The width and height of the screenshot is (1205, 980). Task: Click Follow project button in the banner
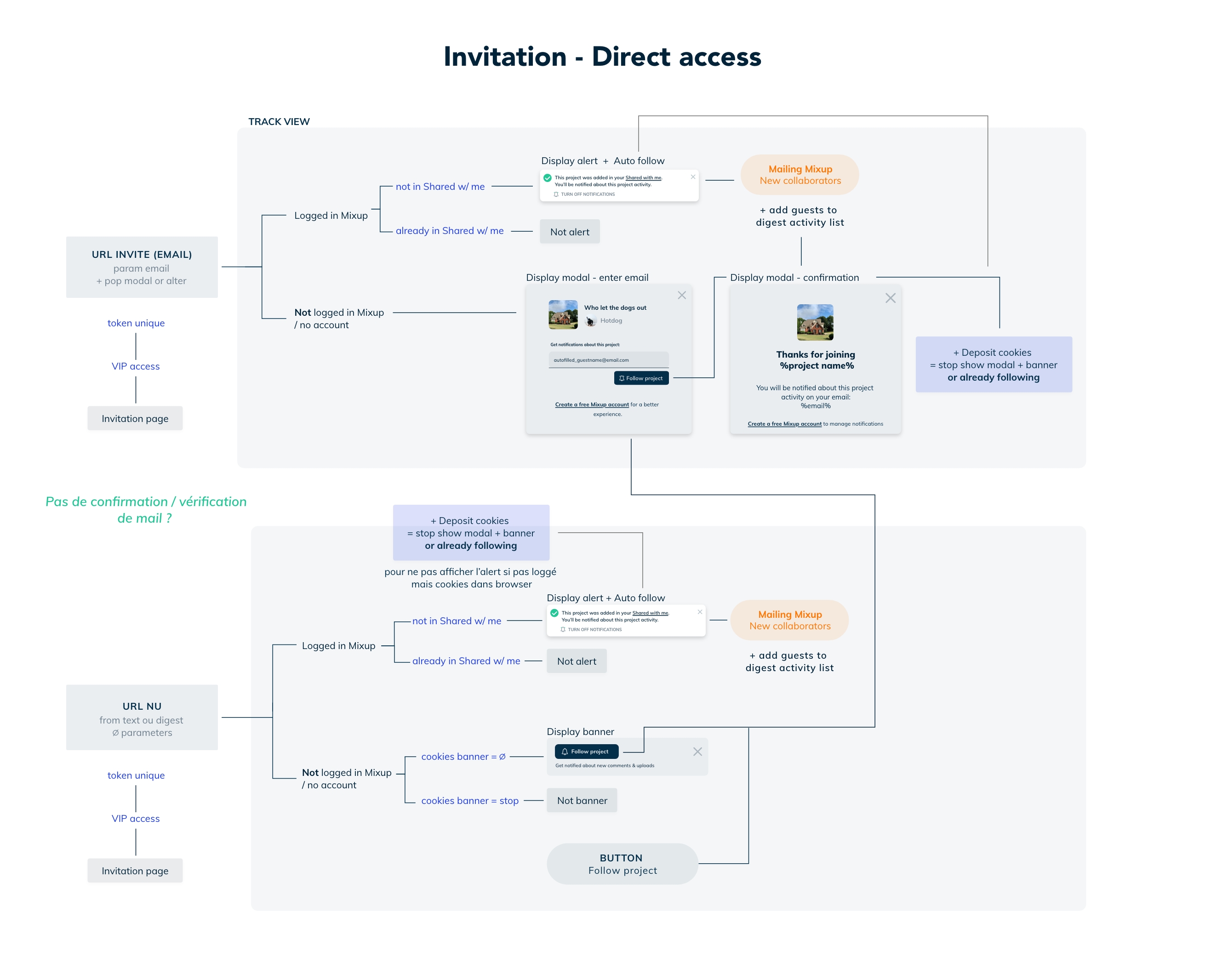pos(586,752)
